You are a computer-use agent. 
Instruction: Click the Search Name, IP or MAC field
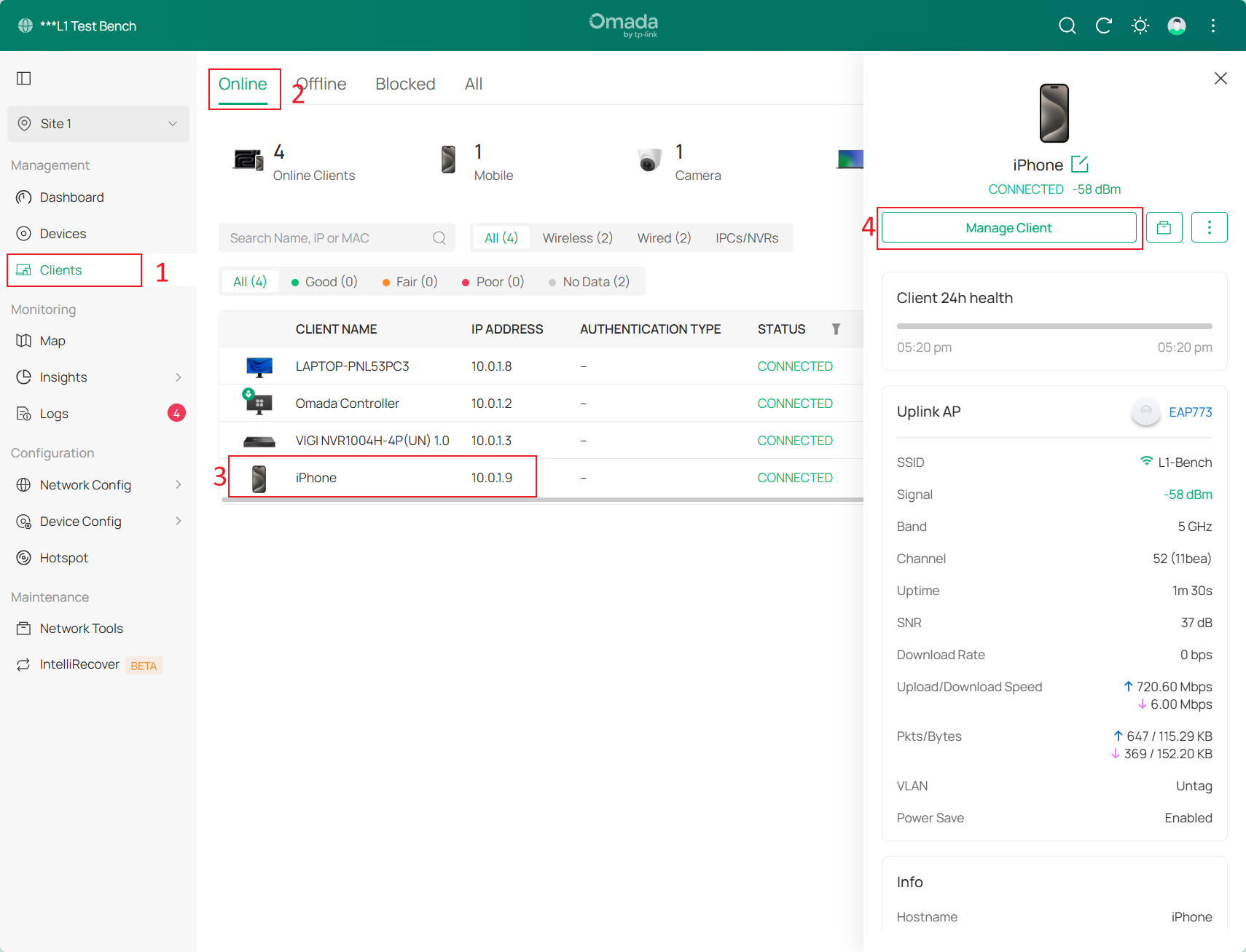(x=328, y=237)
